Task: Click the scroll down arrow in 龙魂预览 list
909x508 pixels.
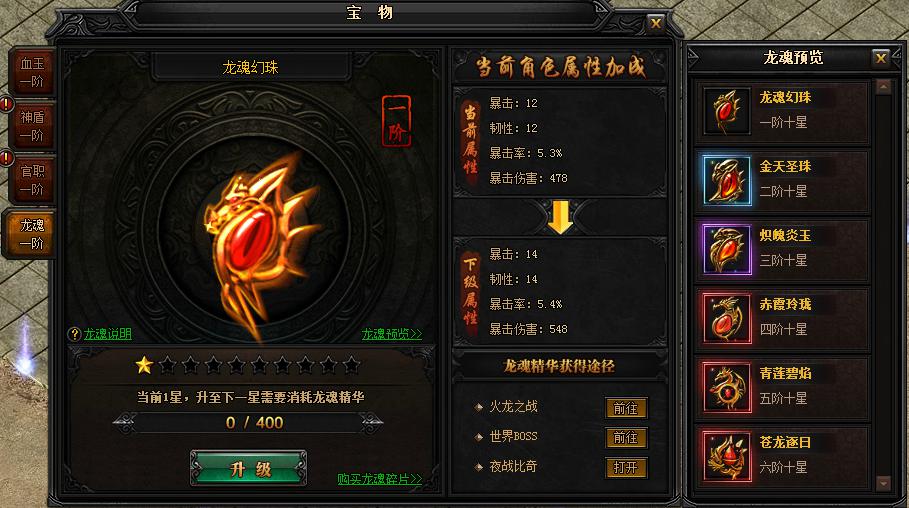Action: (x=883, y=482)
